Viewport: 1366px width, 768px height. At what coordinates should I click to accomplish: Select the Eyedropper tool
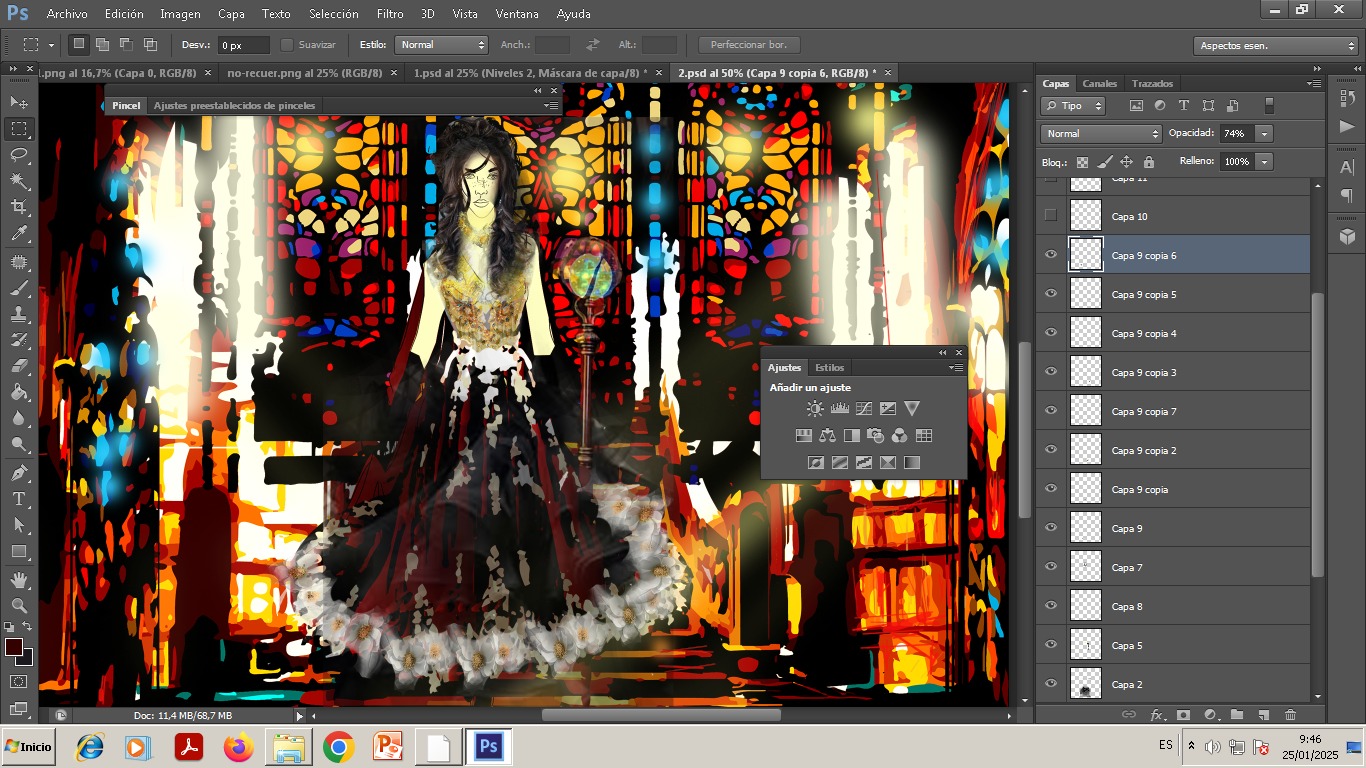click(x=19, y=234)
